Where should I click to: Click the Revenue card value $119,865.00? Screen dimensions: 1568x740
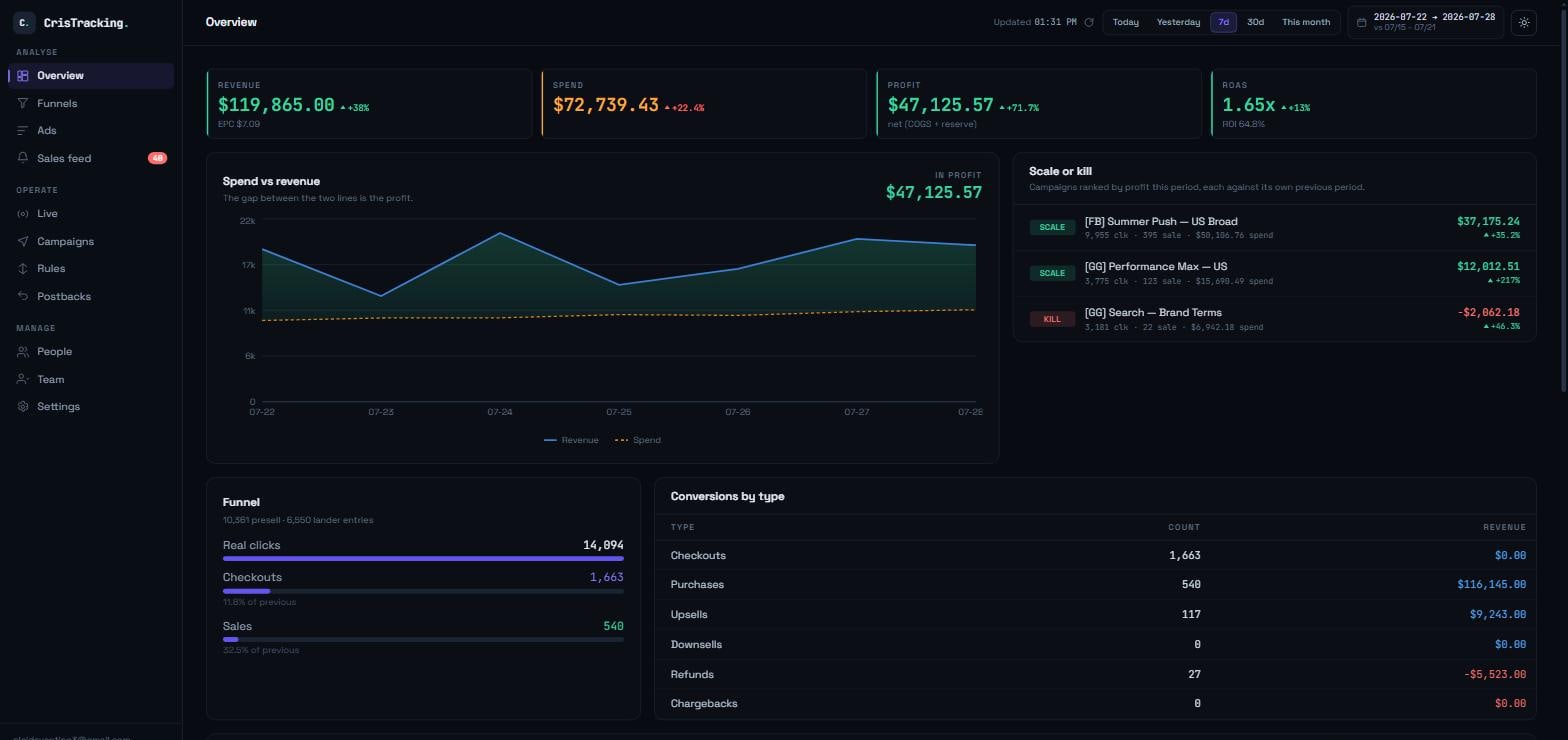pos(276,105)
